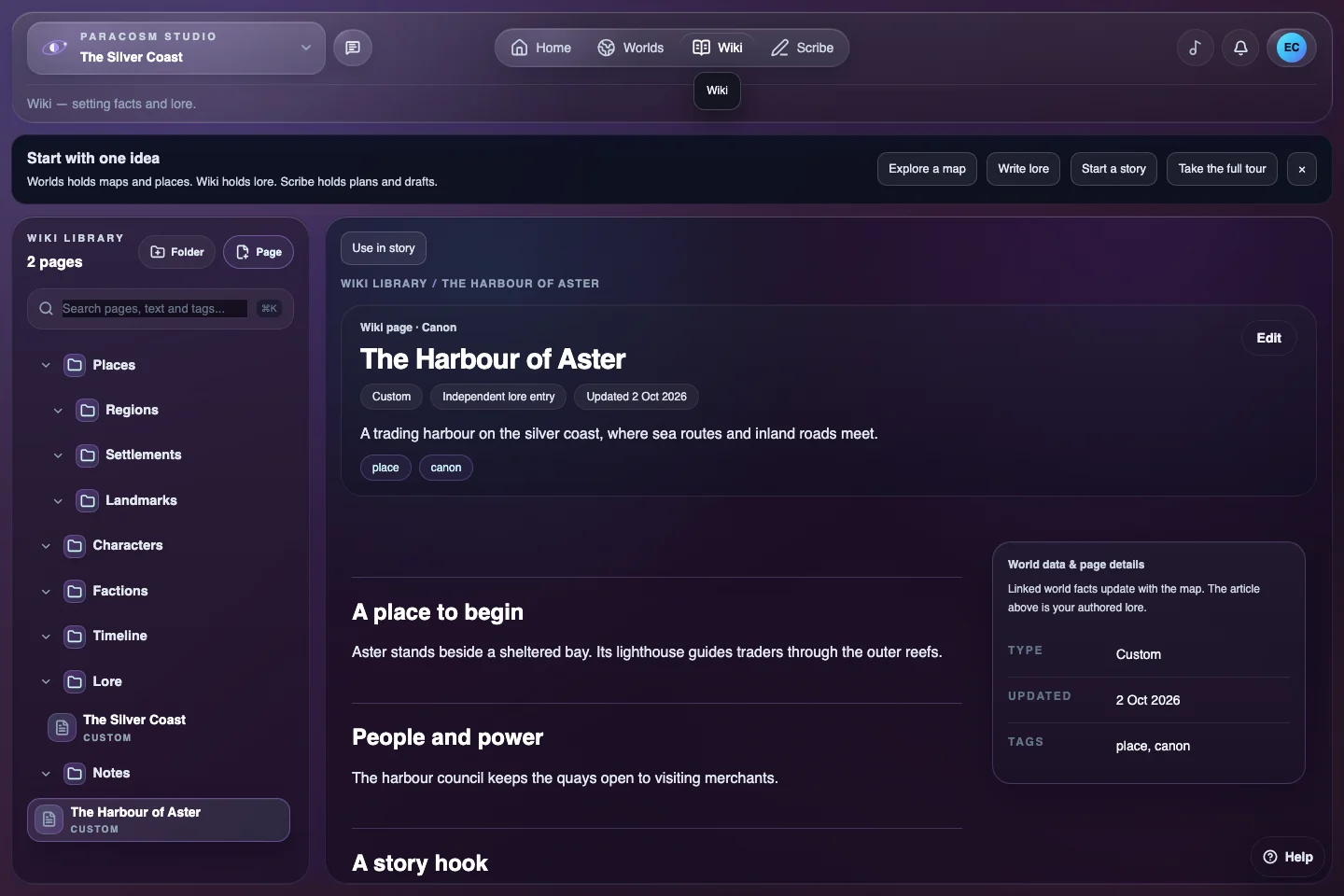Click the Explore a map button
This screenshot has height=896, width=1344.
coord(927,169)
